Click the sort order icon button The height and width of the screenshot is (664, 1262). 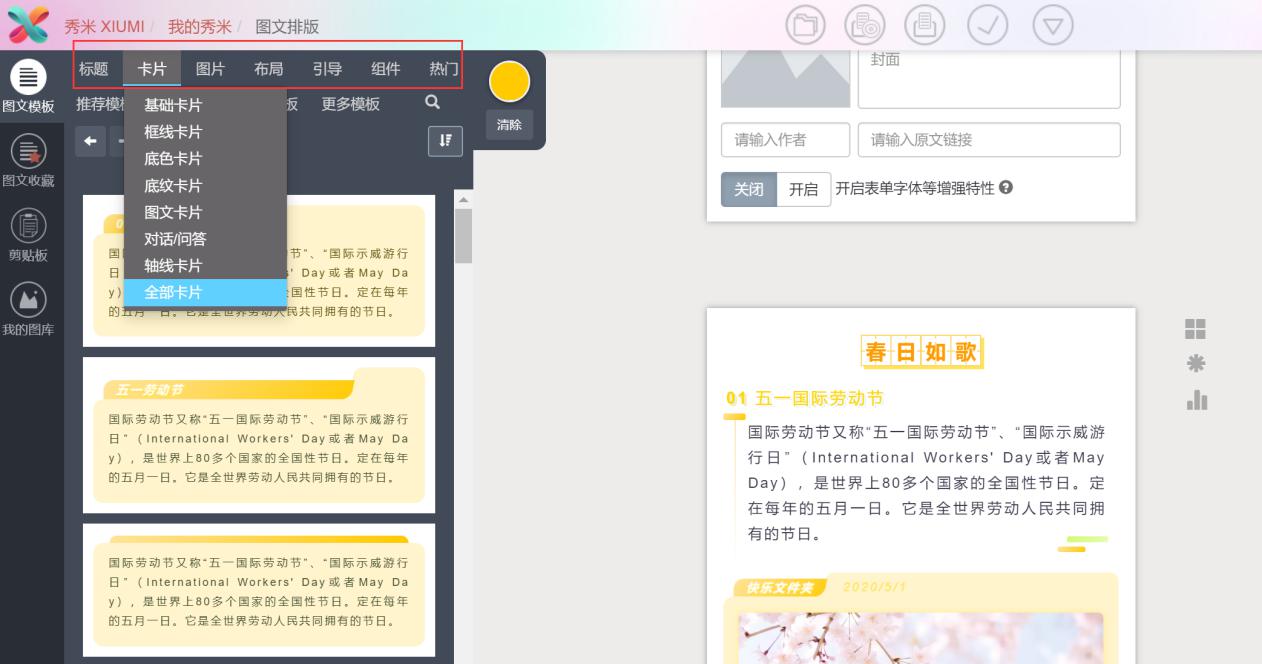point(445,141)
